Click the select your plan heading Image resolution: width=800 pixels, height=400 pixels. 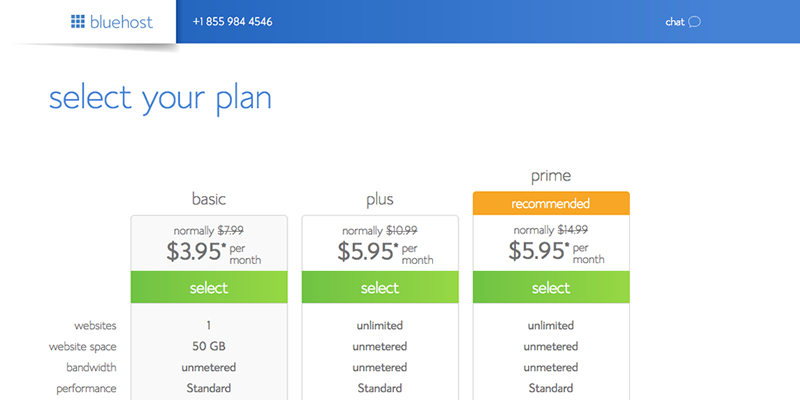tap(160, 99)
